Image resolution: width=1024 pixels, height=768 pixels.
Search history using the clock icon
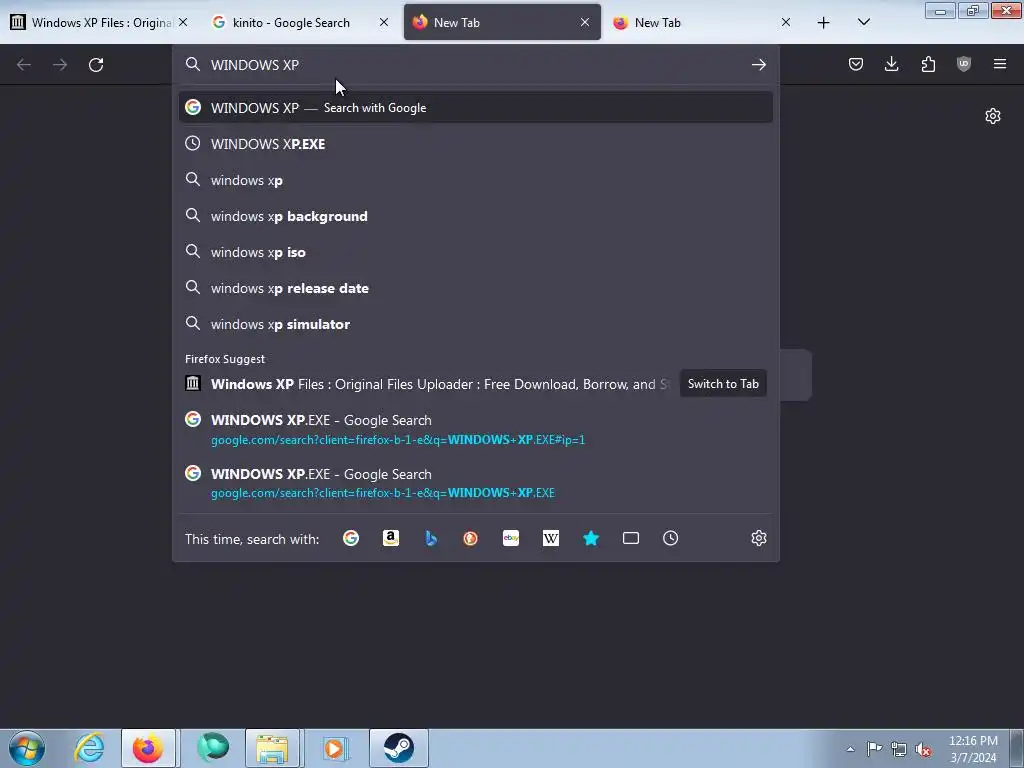671,538
